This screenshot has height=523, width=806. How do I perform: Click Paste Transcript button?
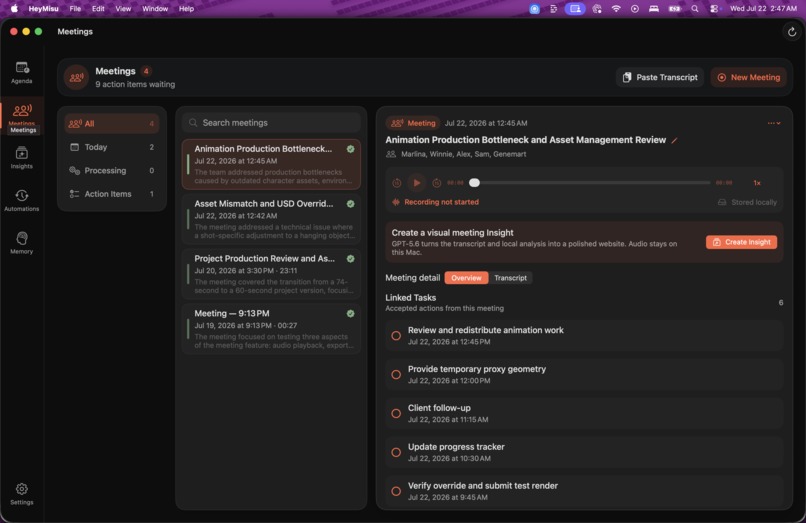660,77
